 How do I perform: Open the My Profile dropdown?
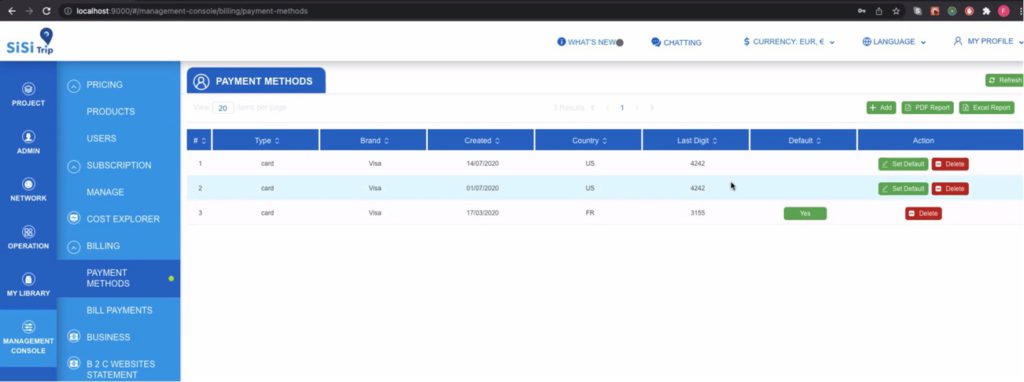pos(988,41)
